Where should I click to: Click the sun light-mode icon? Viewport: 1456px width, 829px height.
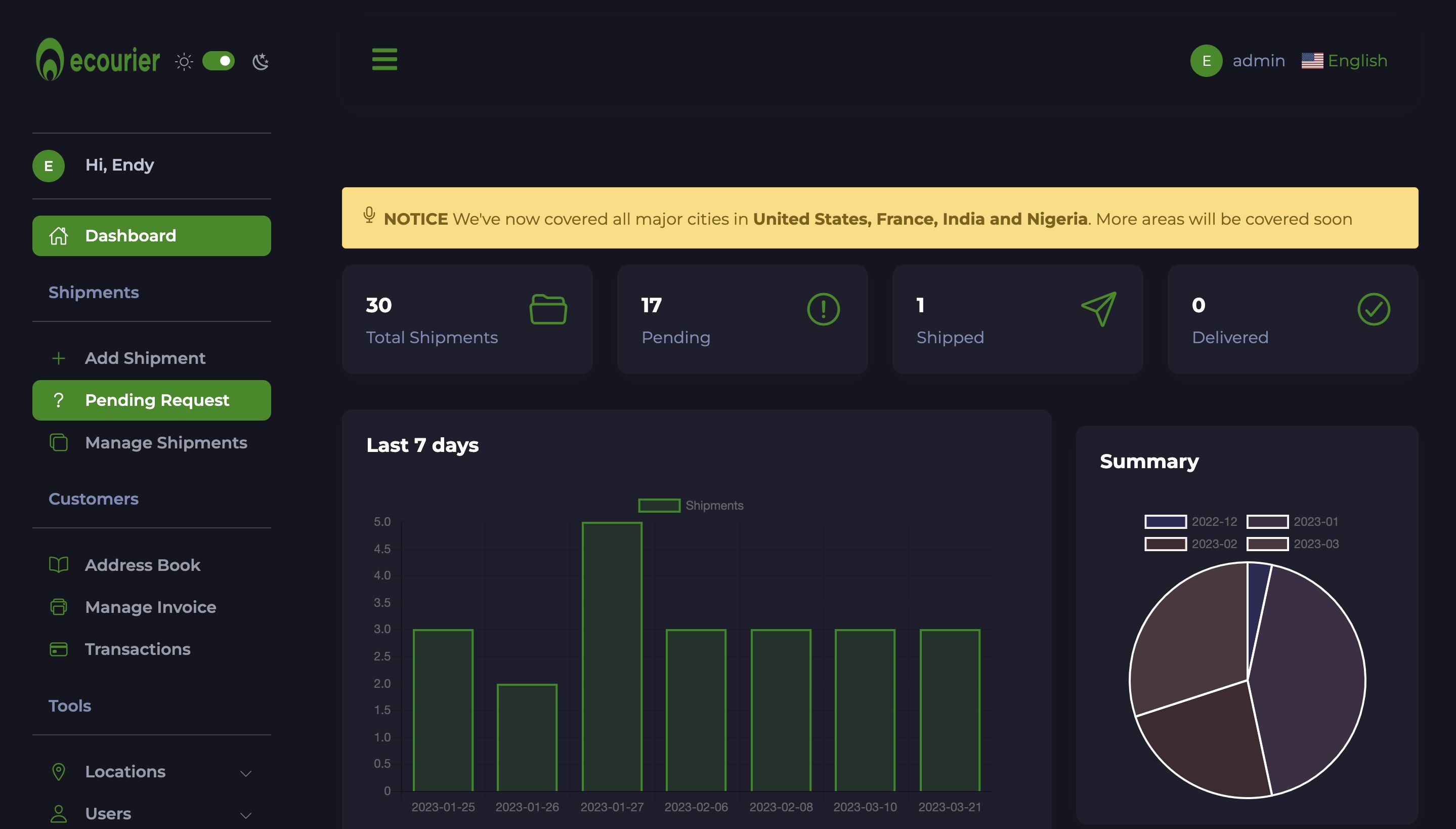click(184, 61)
